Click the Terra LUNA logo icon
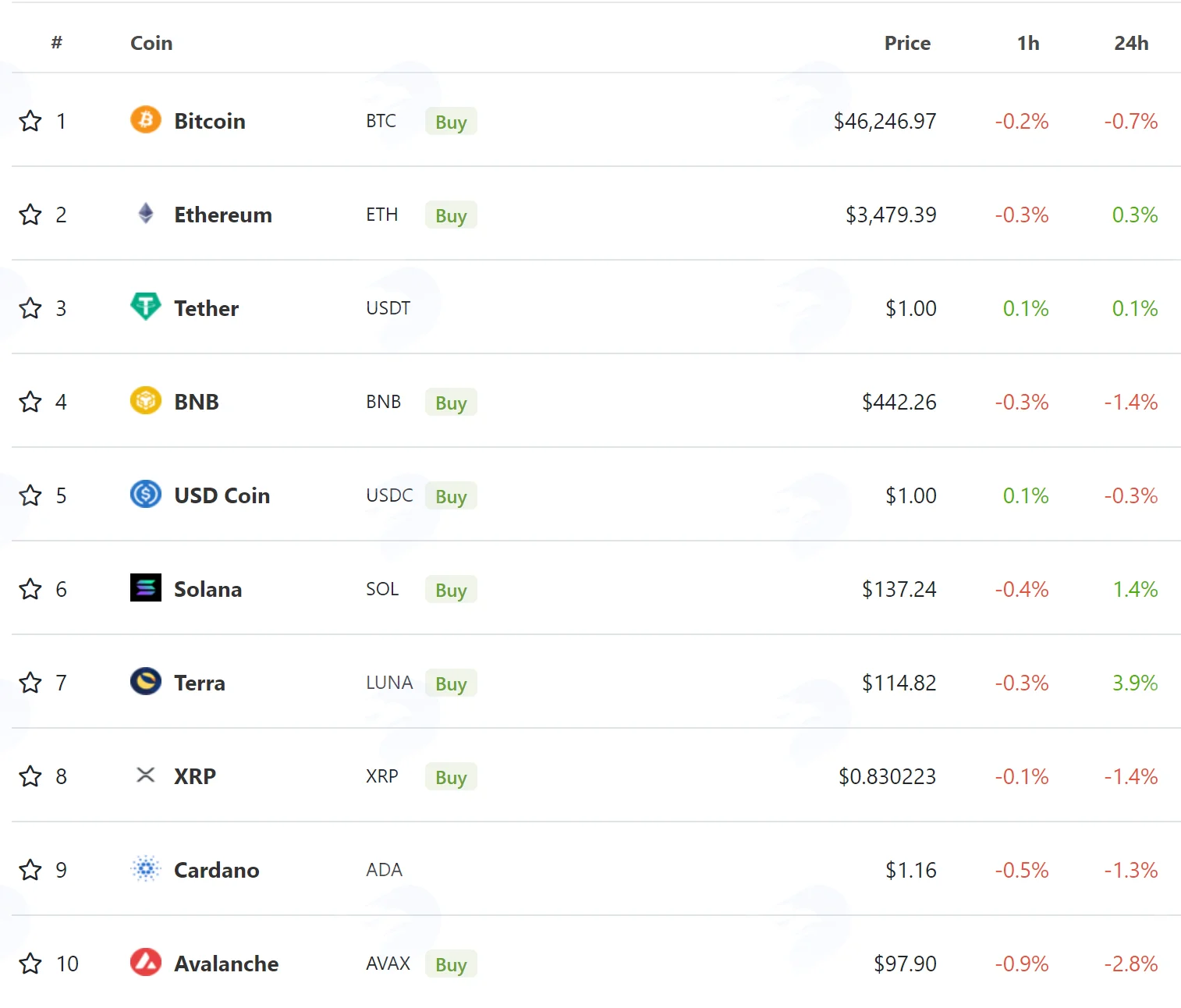 click(146, 682)
